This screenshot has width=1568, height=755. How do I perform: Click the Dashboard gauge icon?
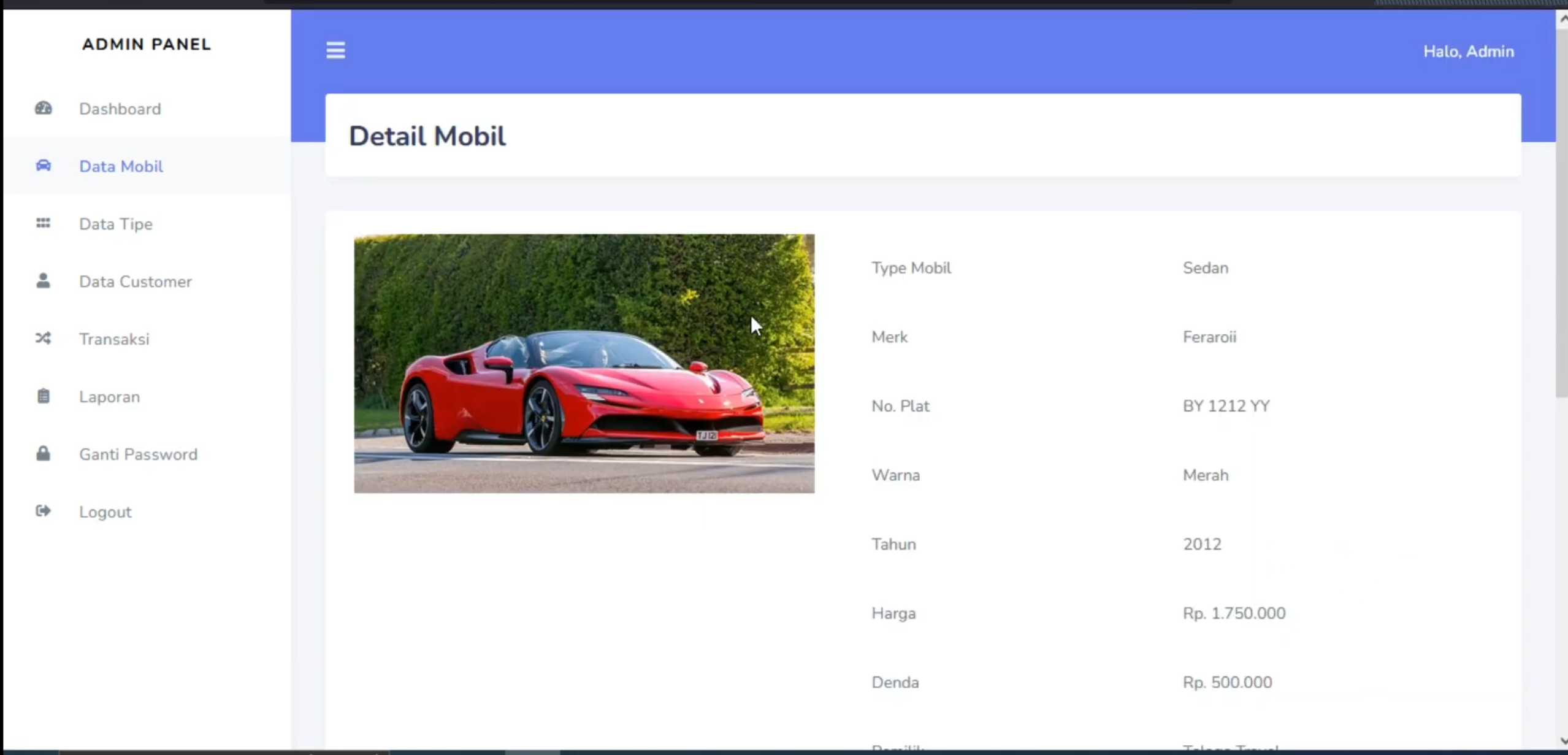click(43, 109)
